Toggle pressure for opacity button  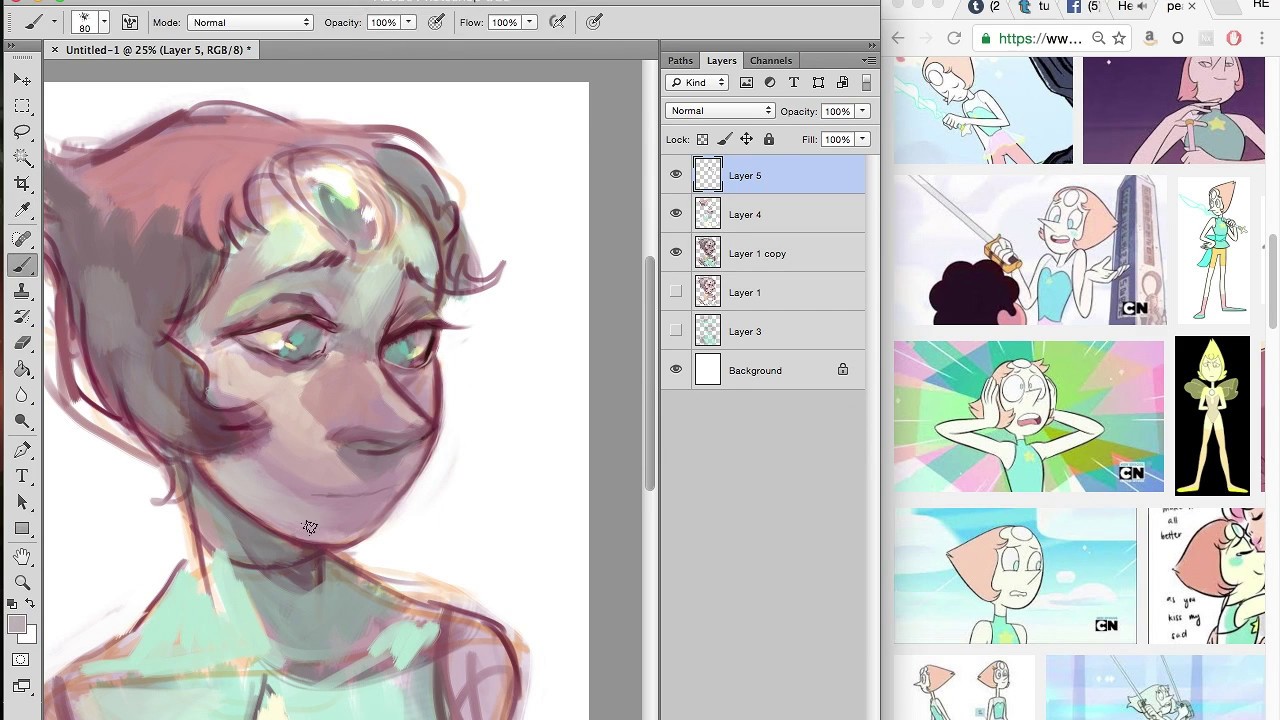[436, 22]
